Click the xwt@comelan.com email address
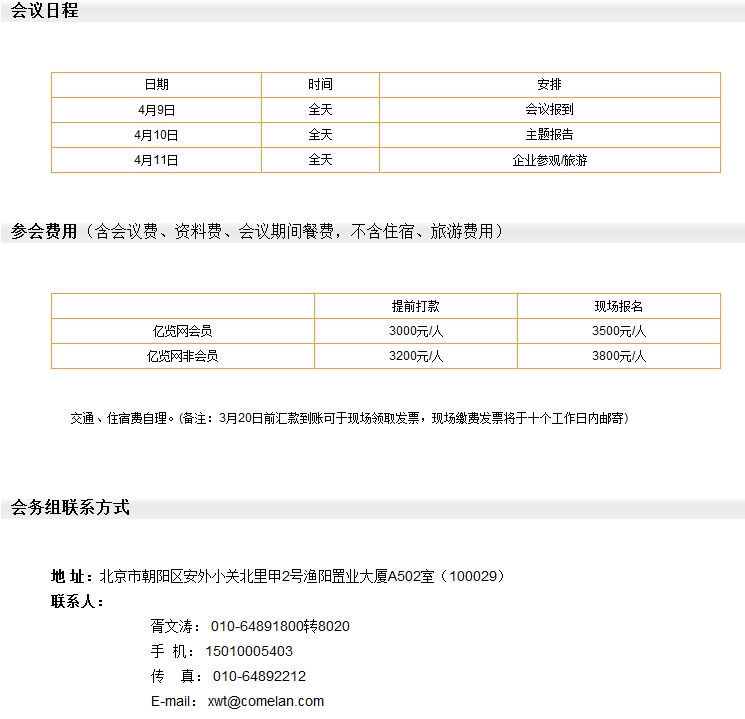The height and width of the screenshot is (719, 745). tap(265, 701)
